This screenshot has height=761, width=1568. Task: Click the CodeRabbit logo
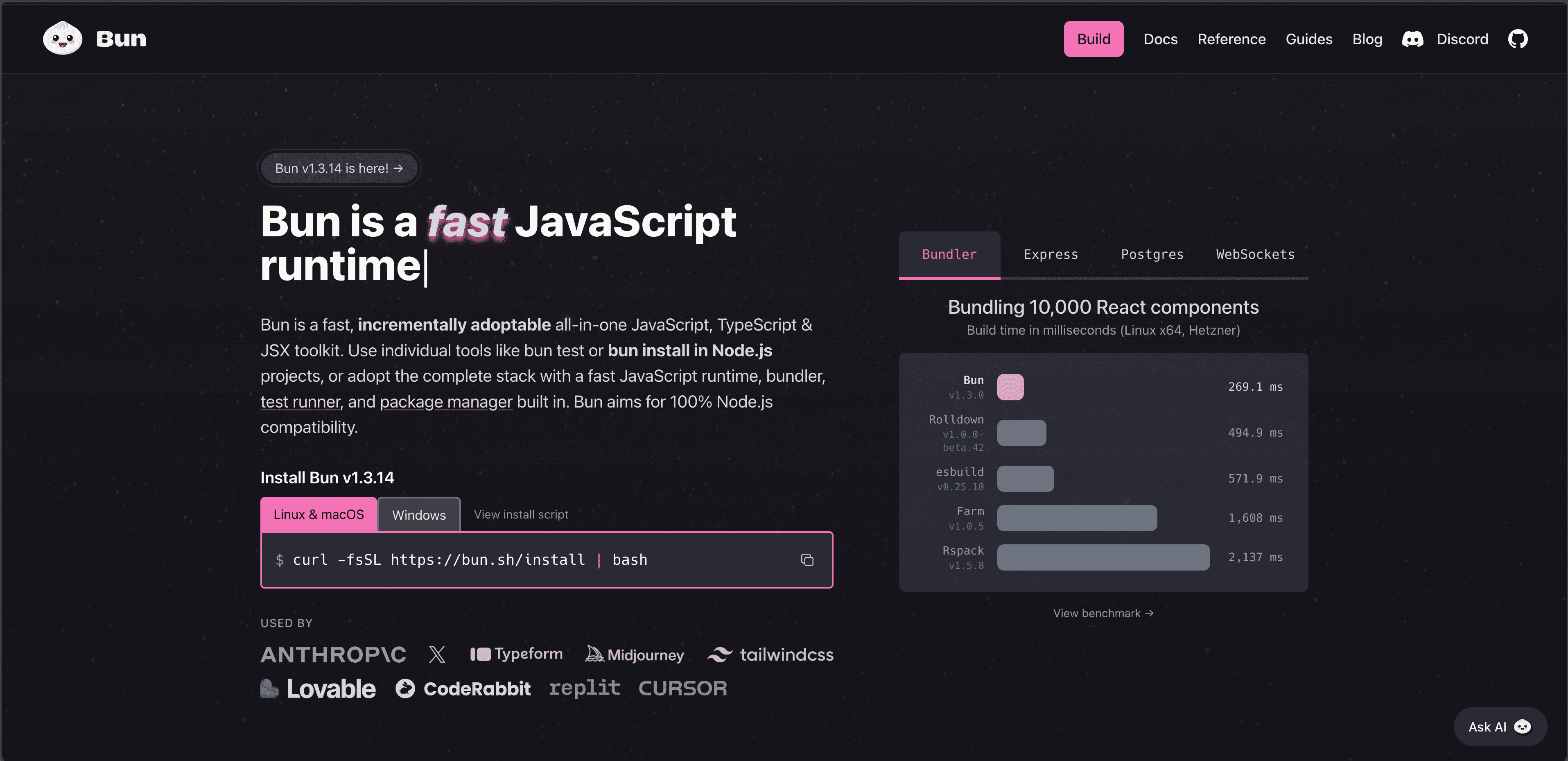pyautogui.click(x=463, y=689)
